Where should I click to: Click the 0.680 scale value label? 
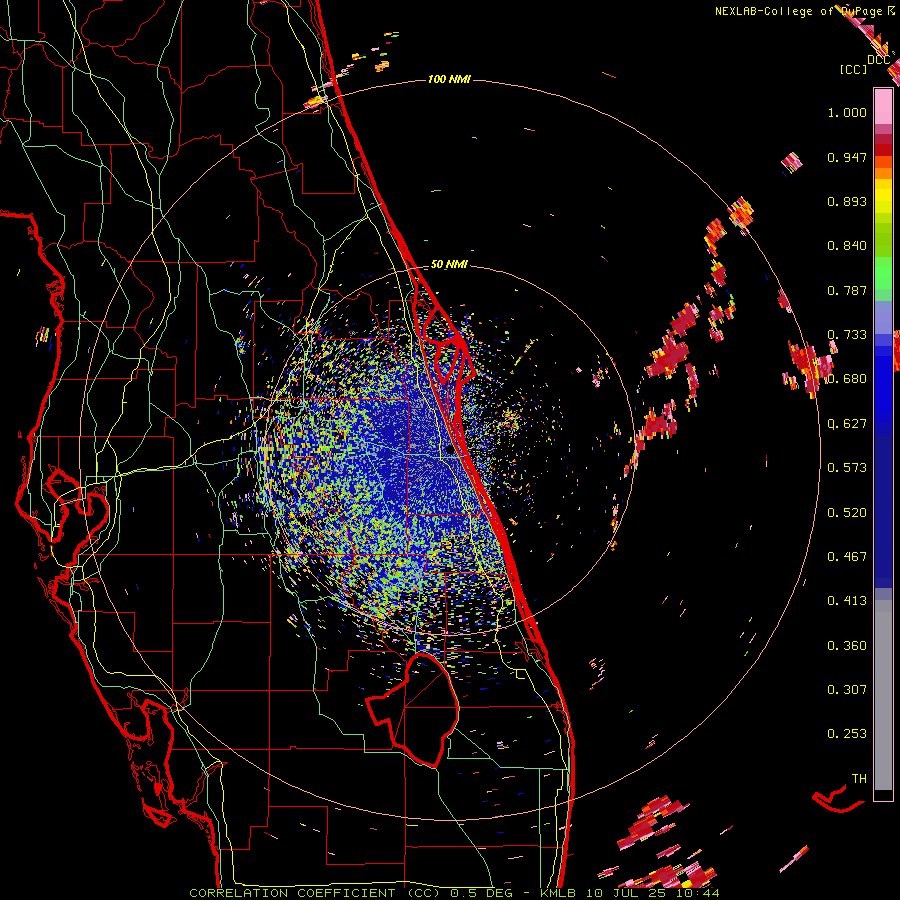point(847,379)
